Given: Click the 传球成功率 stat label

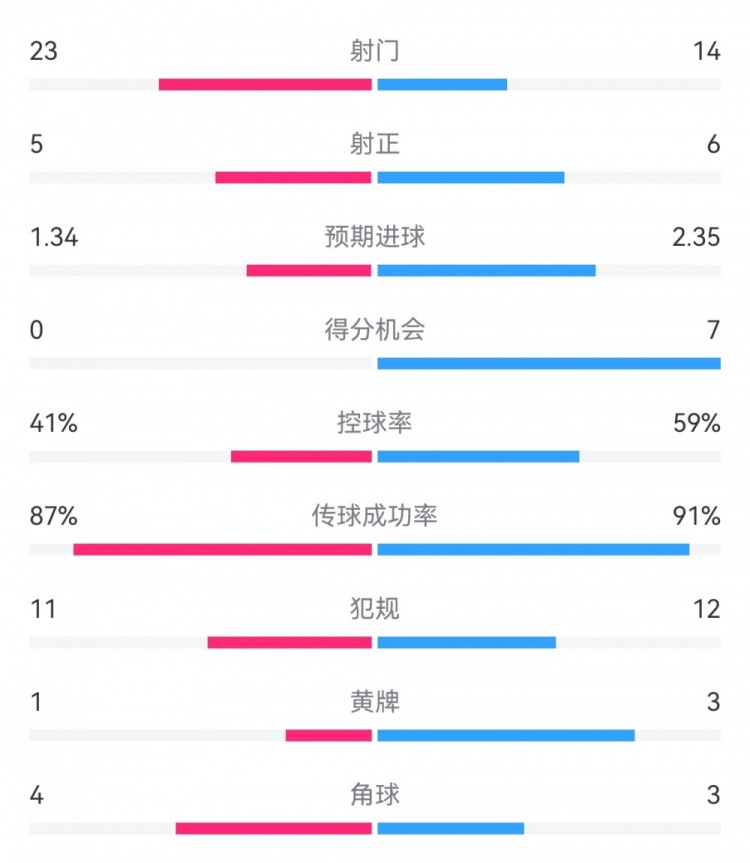Looking at the screenshot, I should (x=375, y=516).
